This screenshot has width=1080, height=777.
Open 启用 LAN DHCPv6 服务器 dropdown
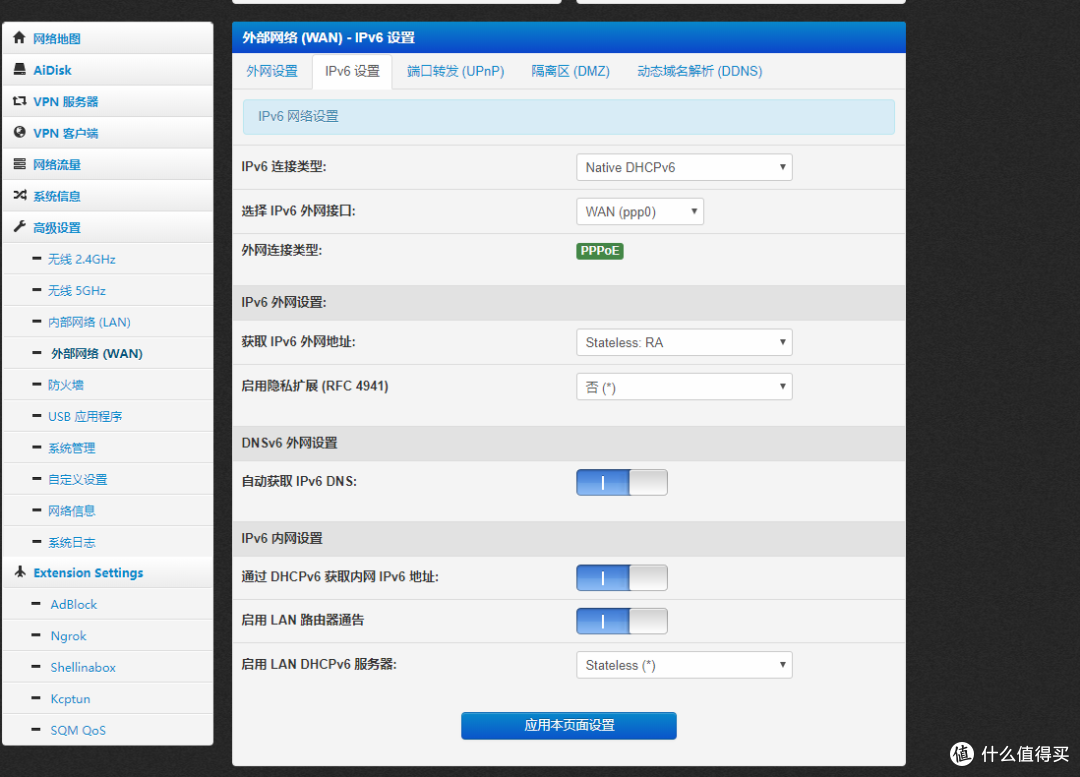tap(684, 665)
